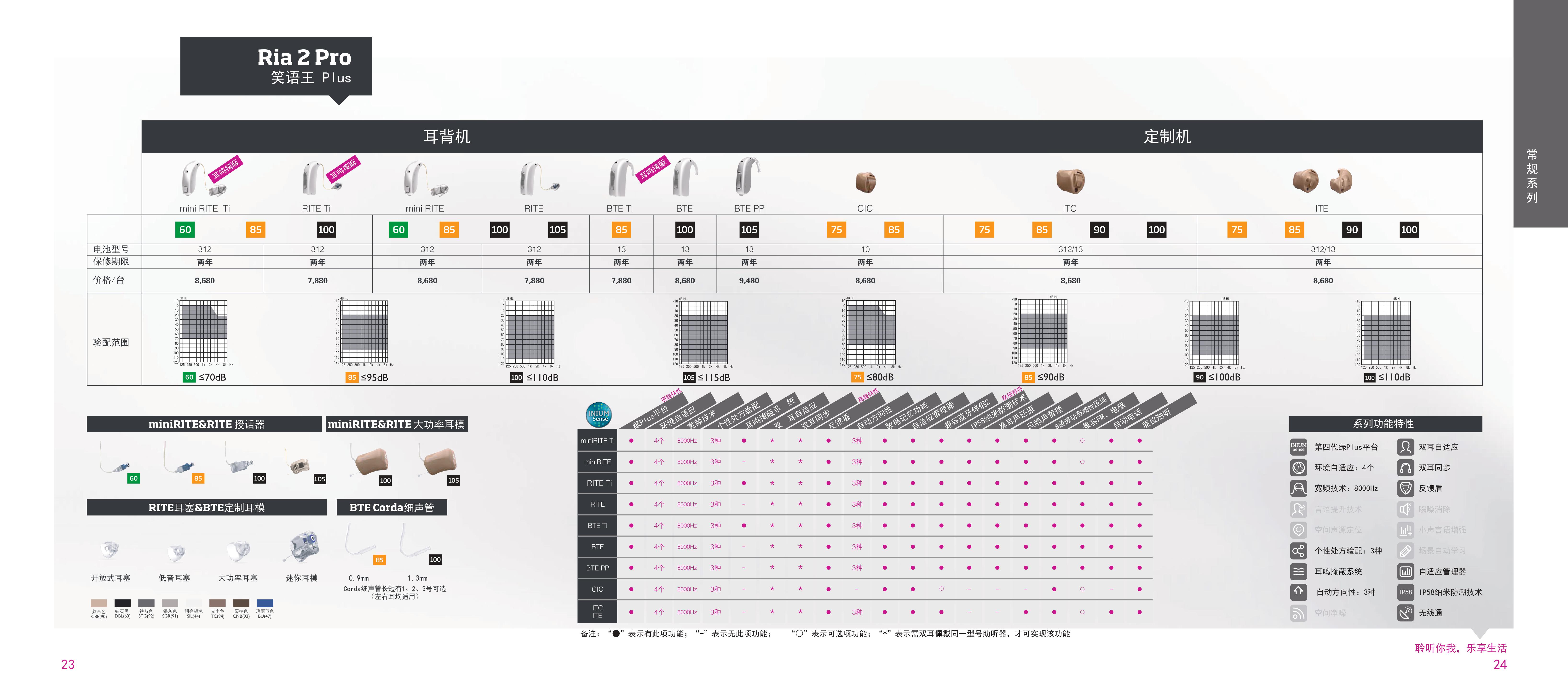Click the 保修期限 row label
Viewport: 1568px width, 696px height.
pos(111,262)
